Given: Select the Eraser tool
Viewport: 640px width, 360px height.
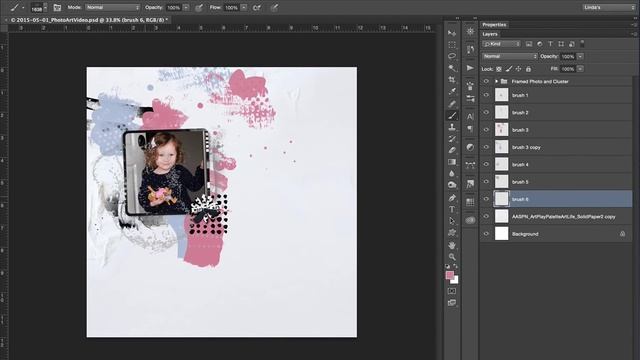Looking at the screenshot, I should point(452,151).
